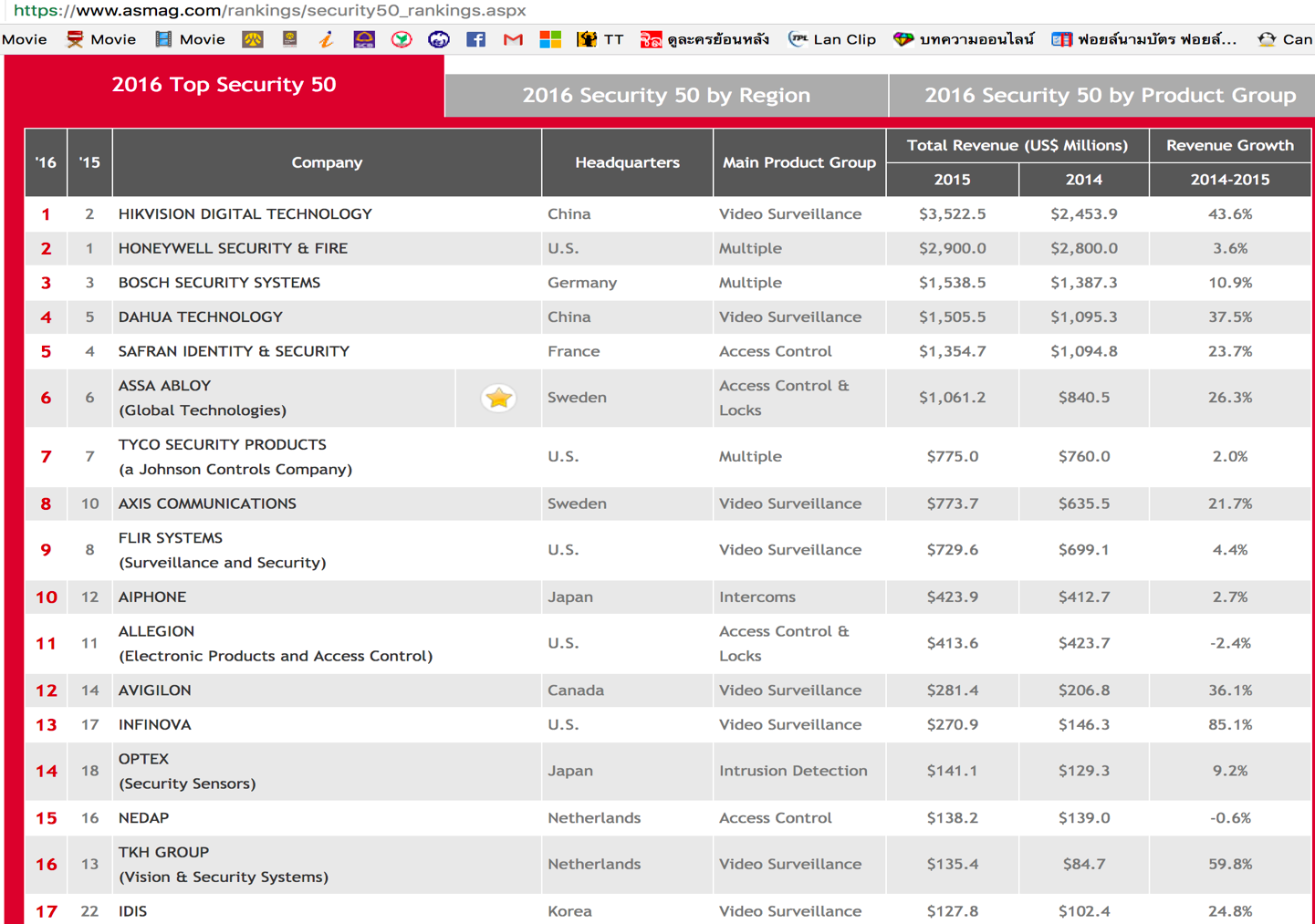The image size is (1315, 924).
Task: Click the 2015 revenue sub-header
Action: 952,180
